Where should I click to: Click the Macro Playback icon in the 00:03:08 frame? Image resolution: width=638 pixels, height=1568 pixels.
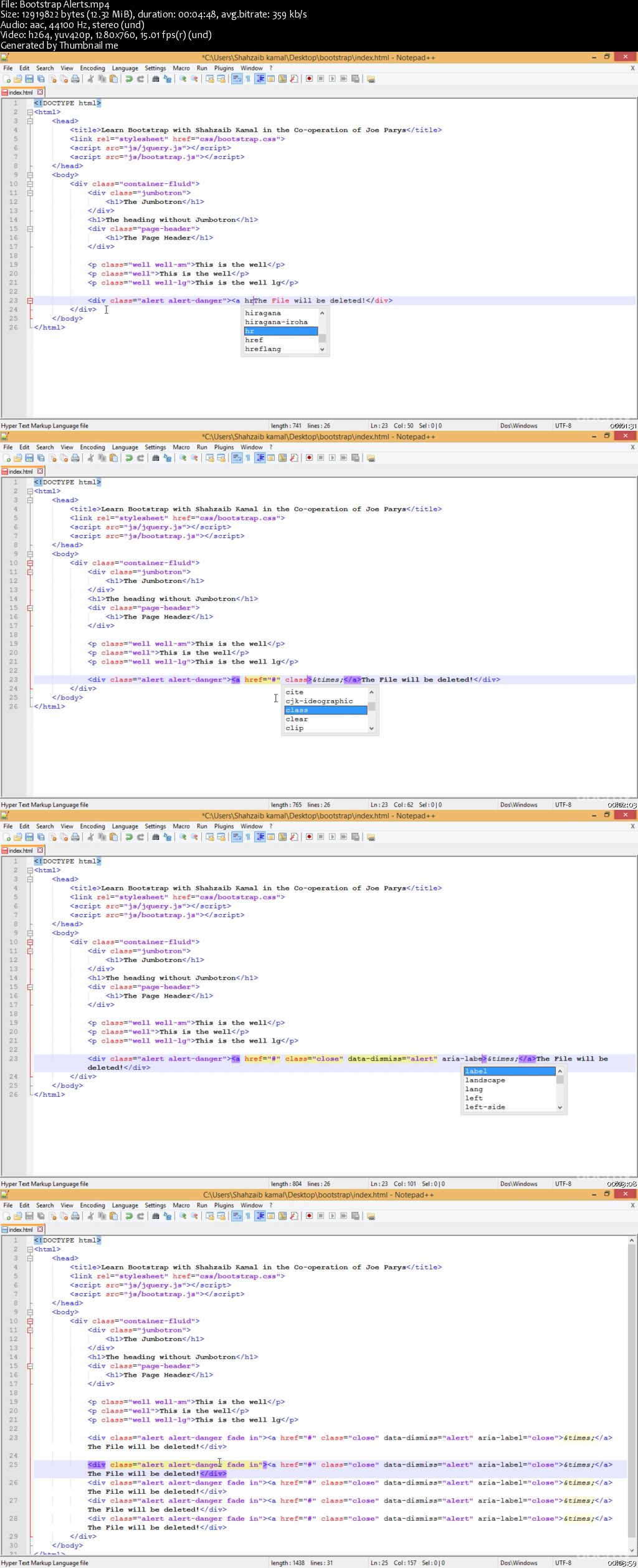[332, 837]
